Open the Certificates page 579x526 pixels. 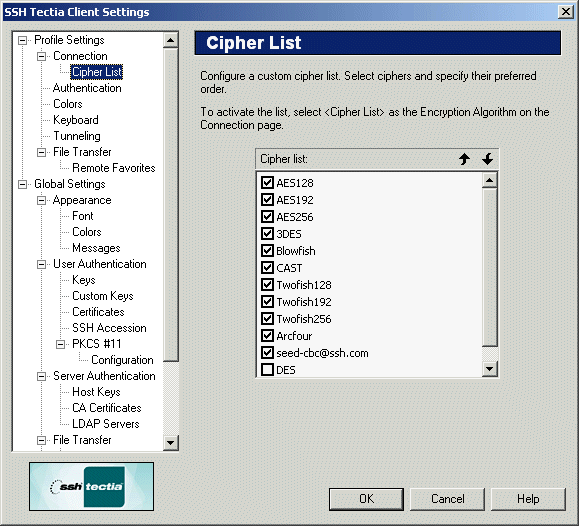point(98,312)
